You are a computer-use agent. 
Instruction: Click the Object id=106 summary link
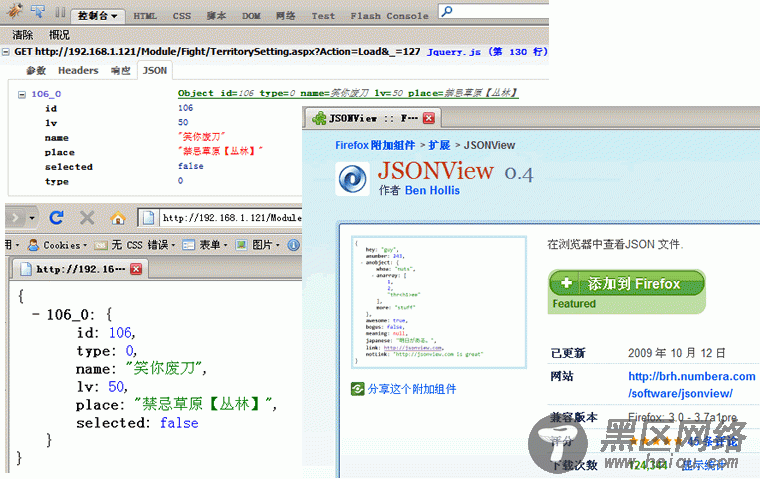[x=348, y=93]
